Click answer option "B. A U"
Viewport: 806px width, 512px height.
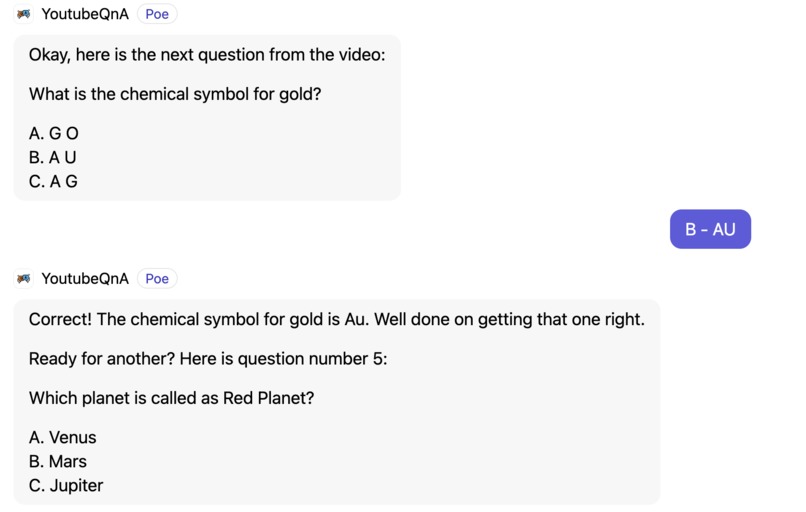pos(53,157)
